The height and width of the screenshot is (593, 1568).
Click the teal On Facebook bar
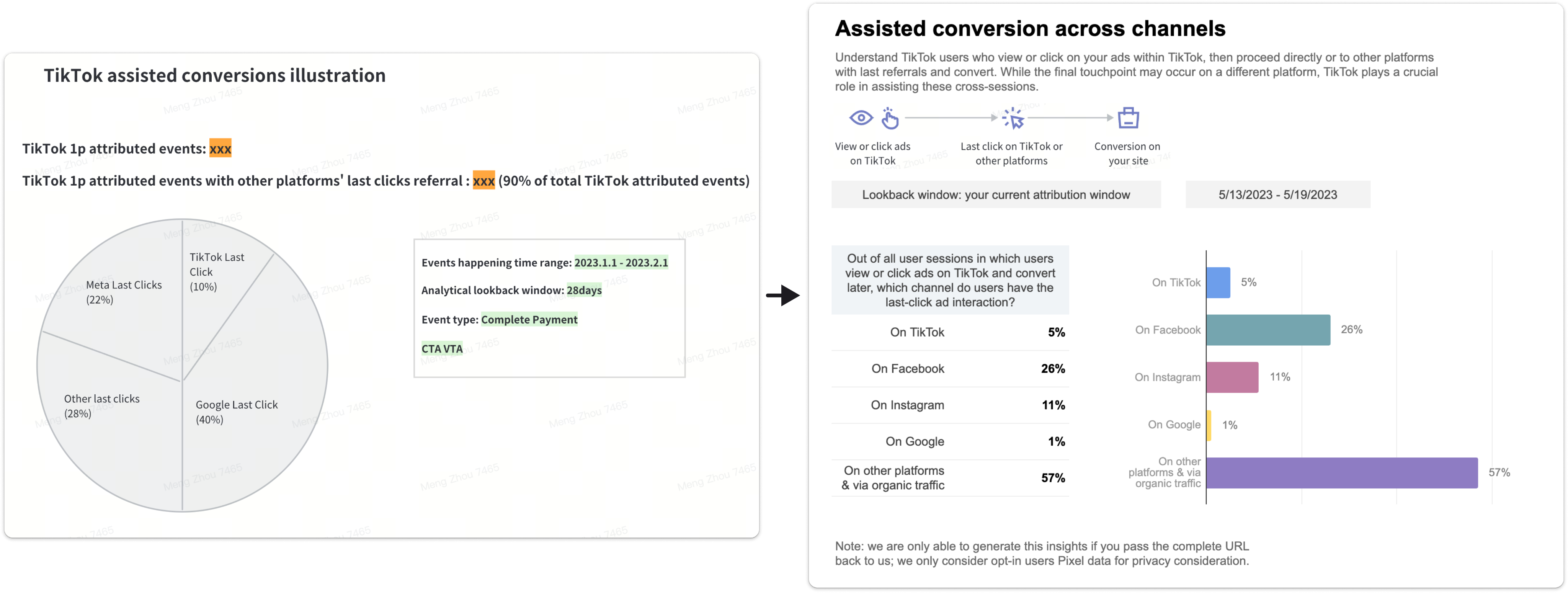1267,330
